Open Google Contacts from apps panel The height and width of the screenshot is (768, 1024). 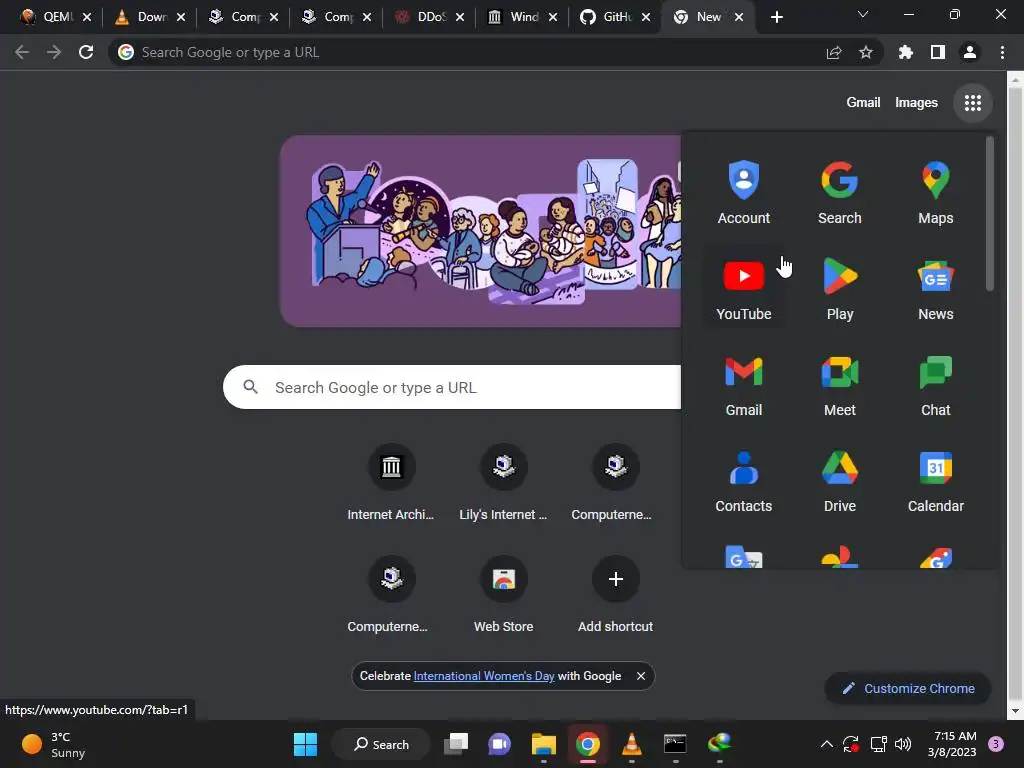click(743, 481)
